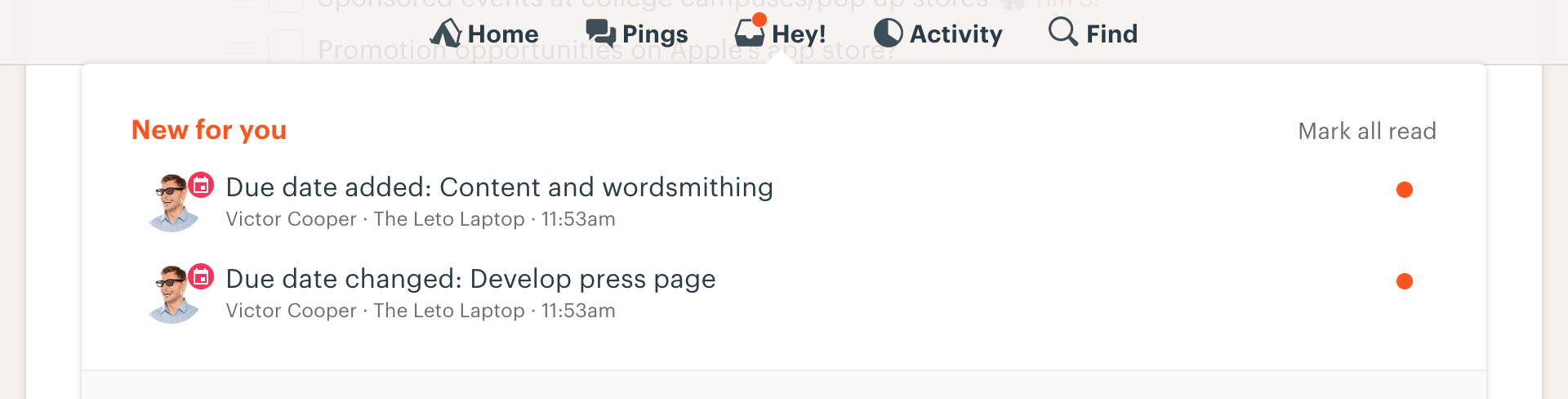Screen dimensions: 1568x399
Task: Open Due date added: Content and wordsmithing
Action: [499, 187]
